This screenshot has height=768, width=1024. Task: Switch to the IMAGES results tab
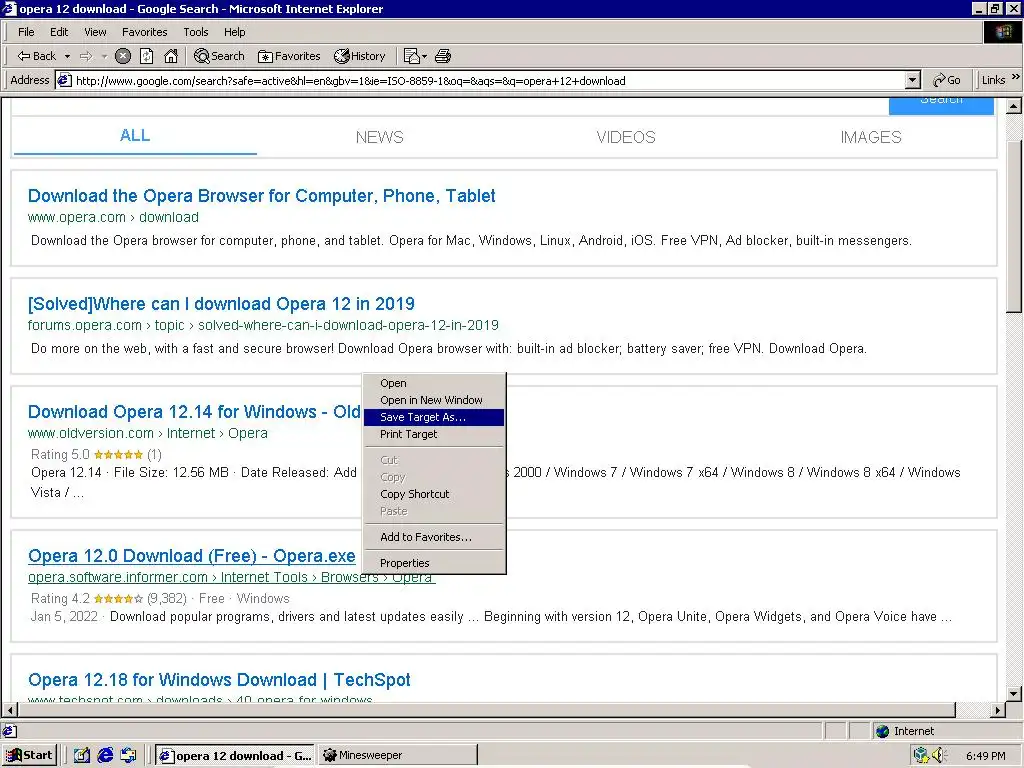(x=871, y=137)
